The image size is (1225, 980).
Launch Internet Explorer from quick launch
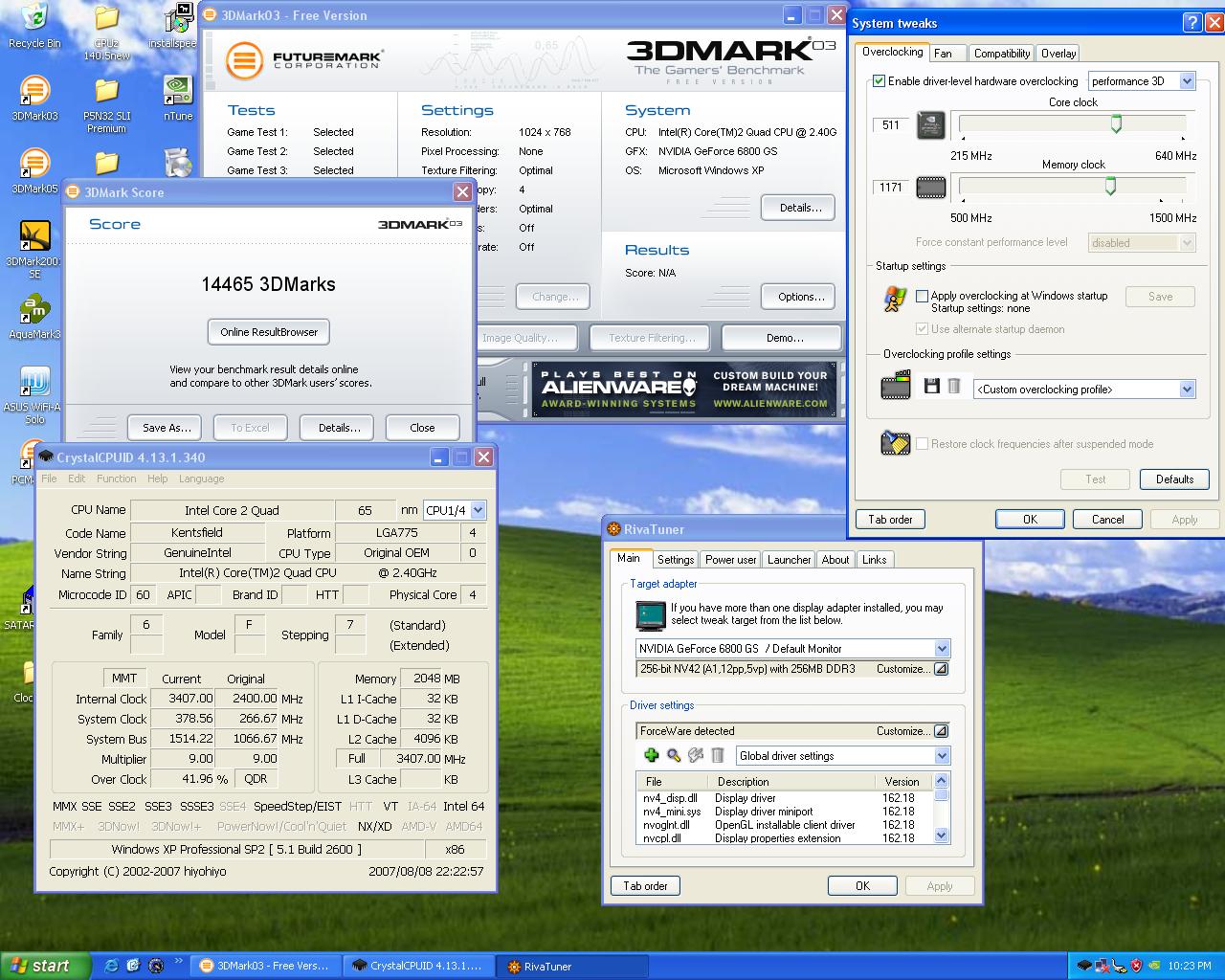pyautogui.click(x=111, y=966)
